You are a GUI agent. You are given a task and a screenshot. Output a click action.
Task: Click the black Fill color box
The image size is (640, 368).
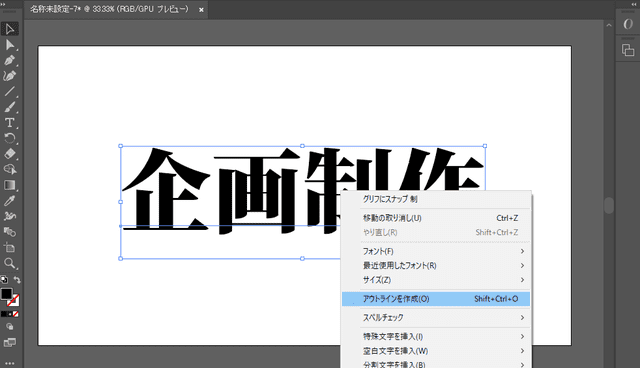pos(6,294)
